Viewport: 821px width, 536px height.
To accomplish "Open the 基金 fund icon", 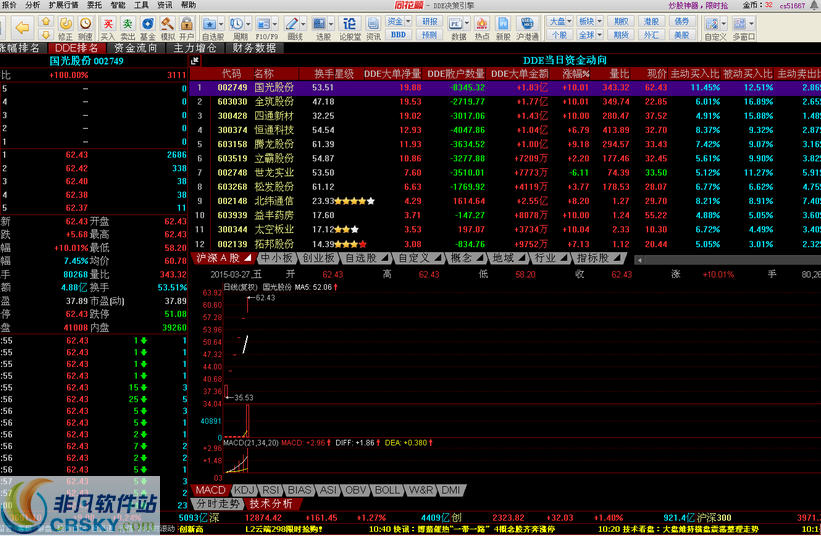I will tap(148, 24).
